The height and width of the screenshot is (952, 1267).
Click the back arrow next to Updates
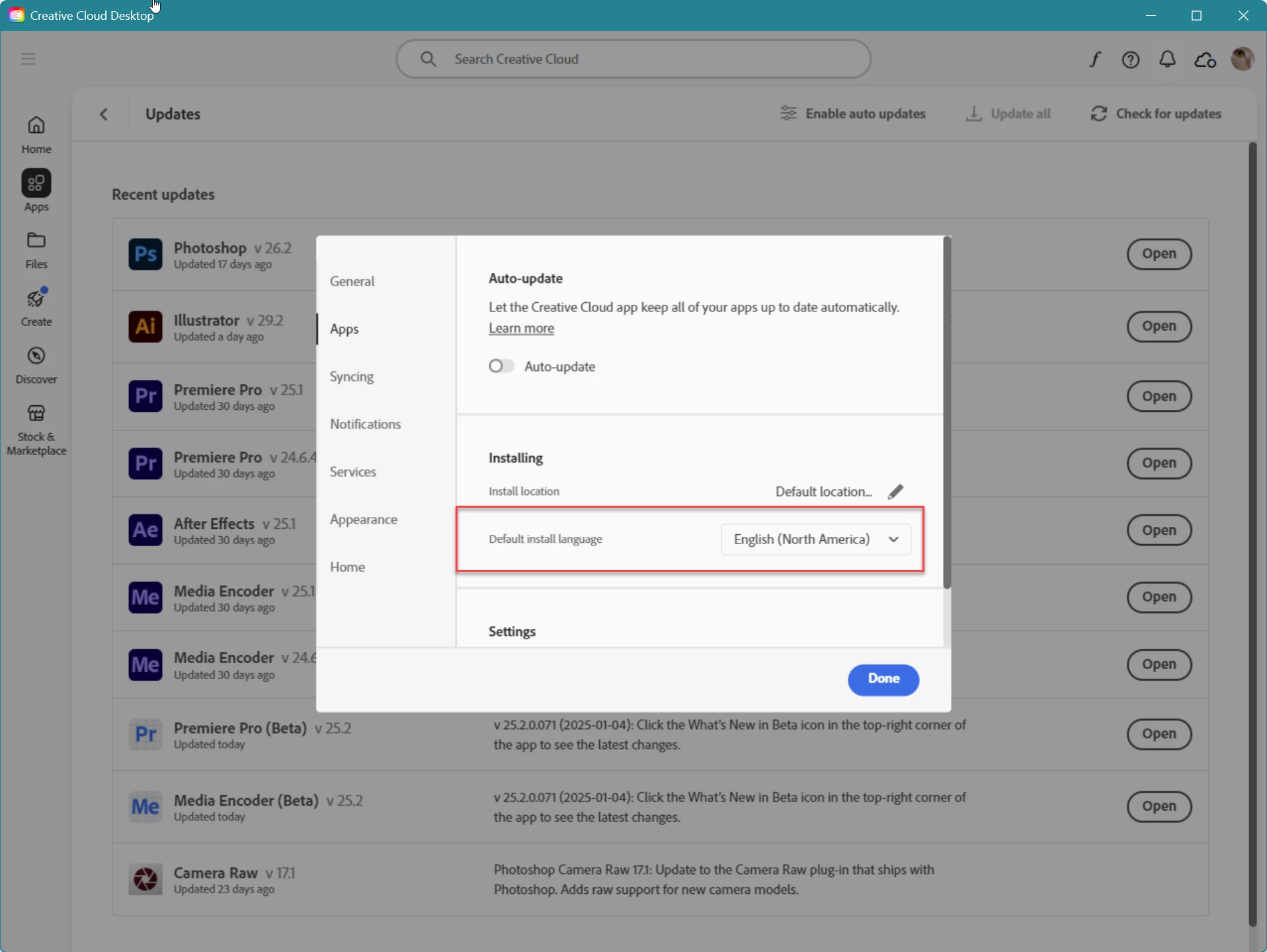pyautogui.click(x=104, y=114)
